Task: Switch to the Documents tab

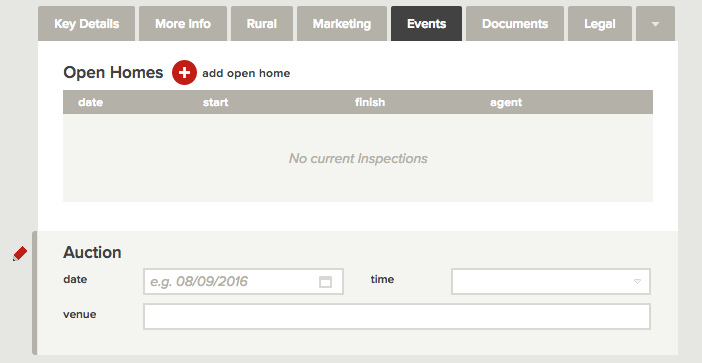Action: (515, 24)
